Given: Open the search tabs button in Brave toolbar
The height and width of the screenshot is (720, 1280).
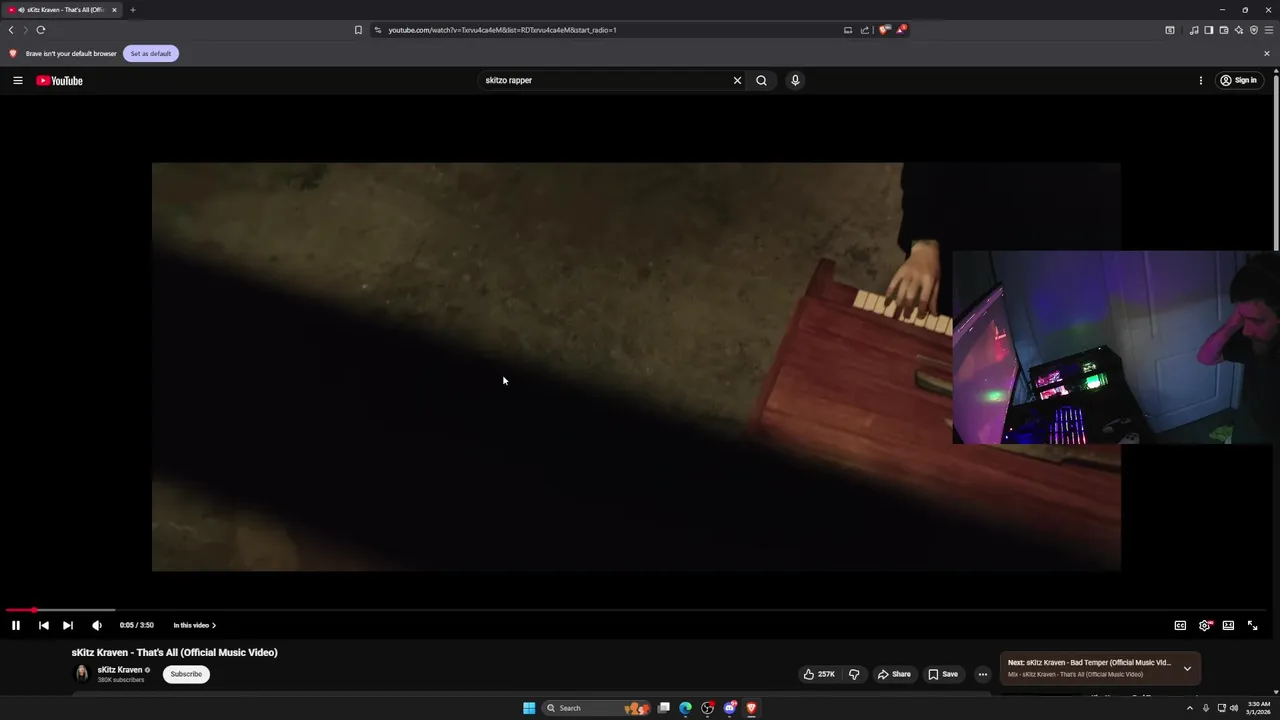Looking at the screenshot, I should 1170,30.
